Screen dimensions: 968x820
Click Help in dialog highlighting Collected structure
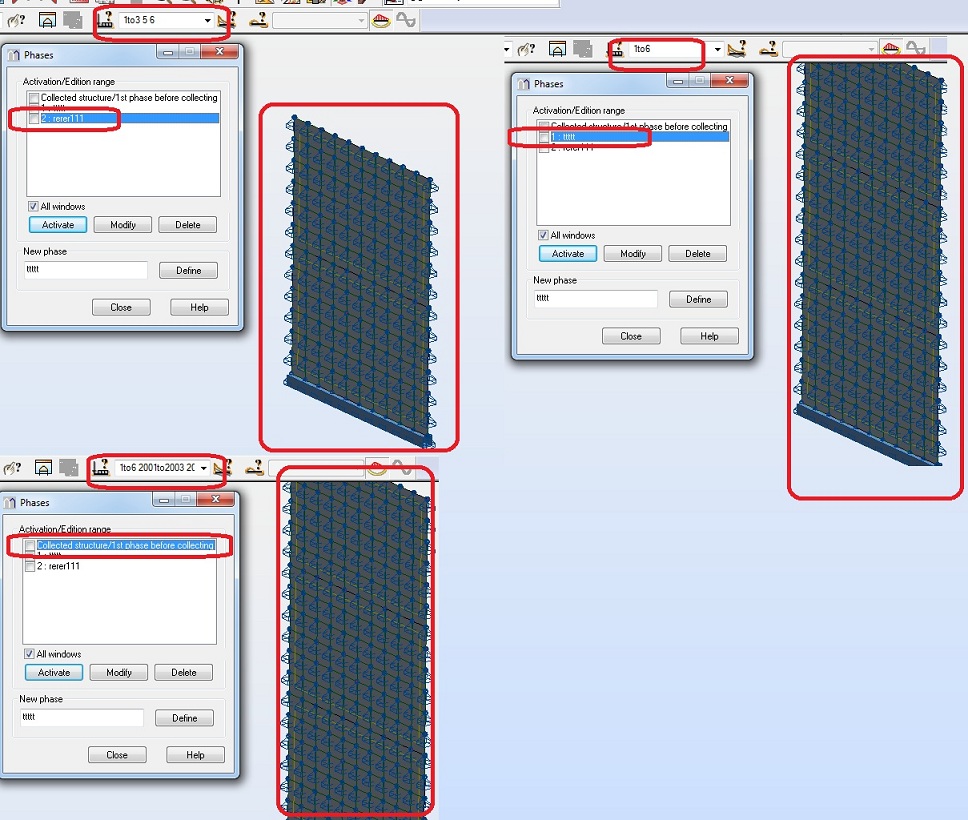[x=195, y=755]
